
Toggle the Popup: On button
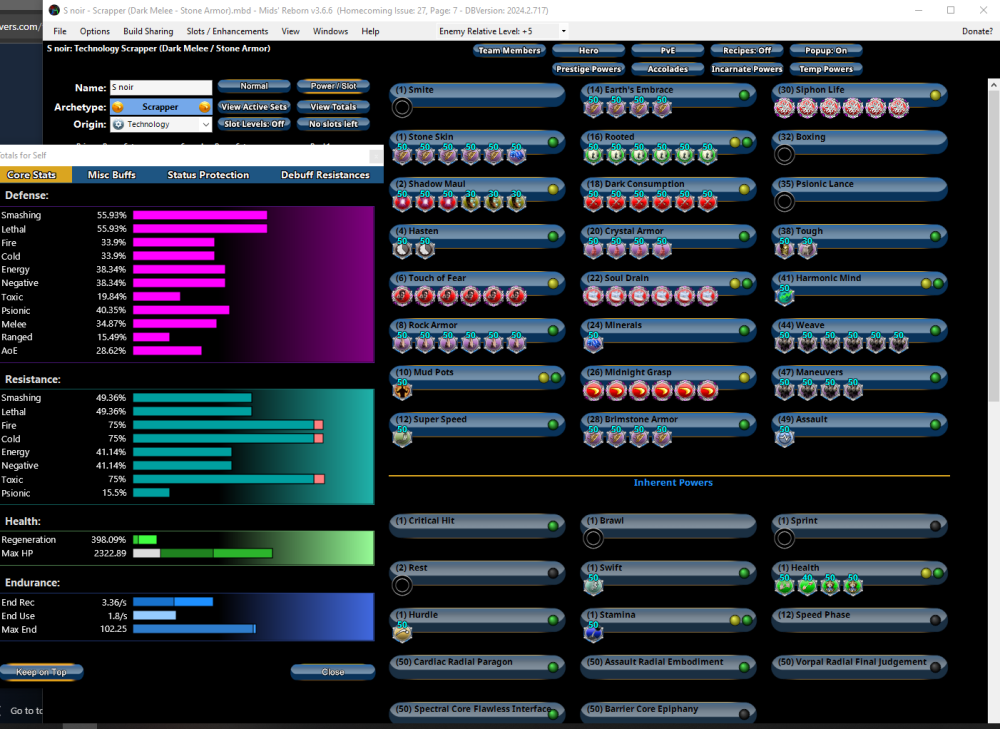tap(826, 50)
